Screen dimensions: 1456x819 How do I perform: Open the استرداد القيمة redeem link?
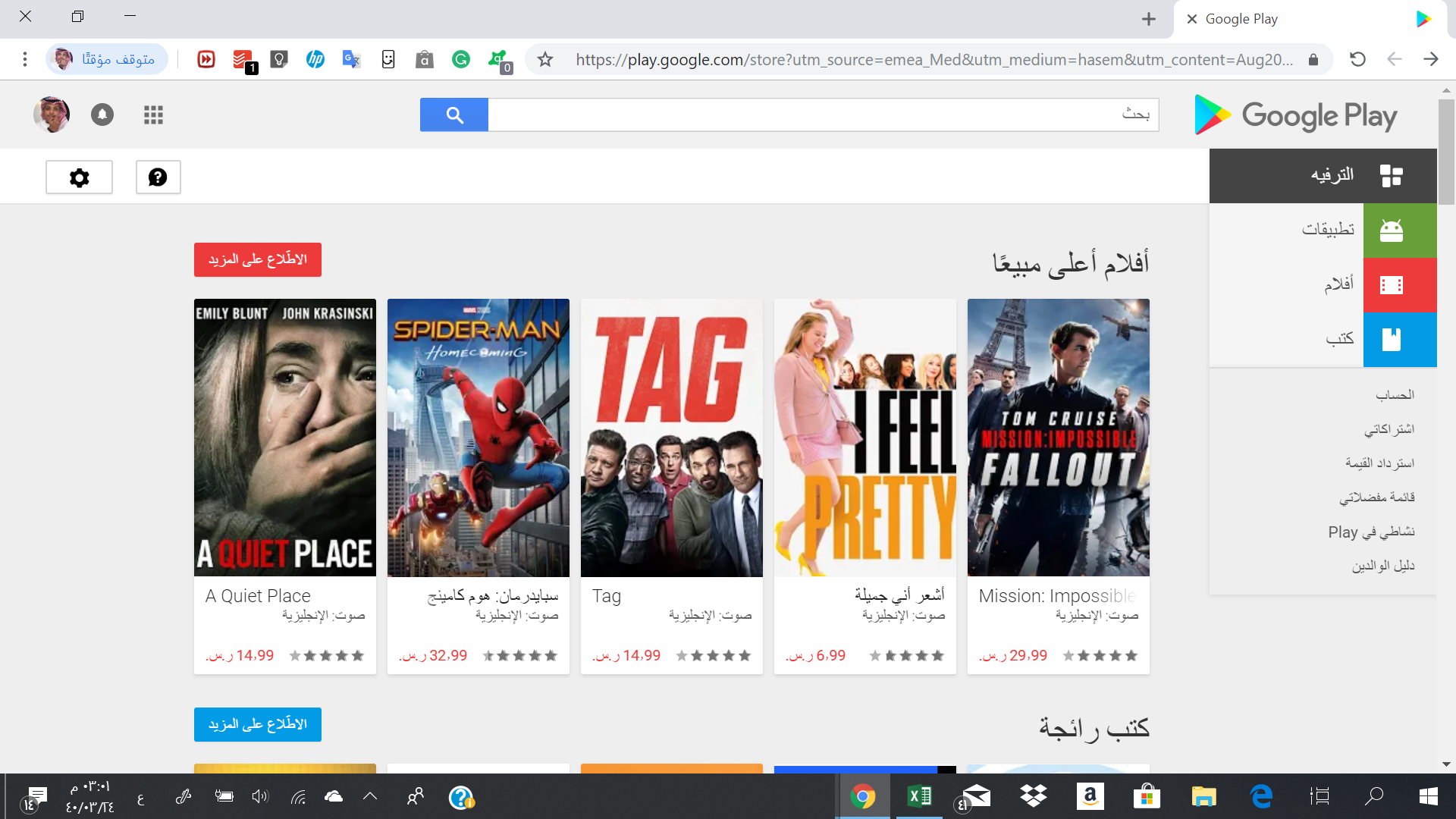click(x=1380, y=463)
